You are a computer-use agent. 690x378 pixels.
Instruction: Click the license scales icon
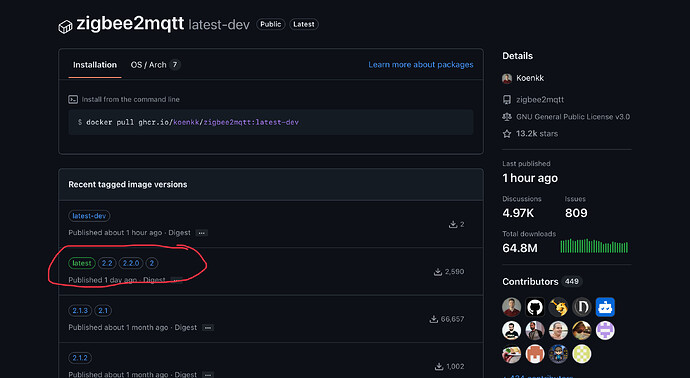[507, 117]
